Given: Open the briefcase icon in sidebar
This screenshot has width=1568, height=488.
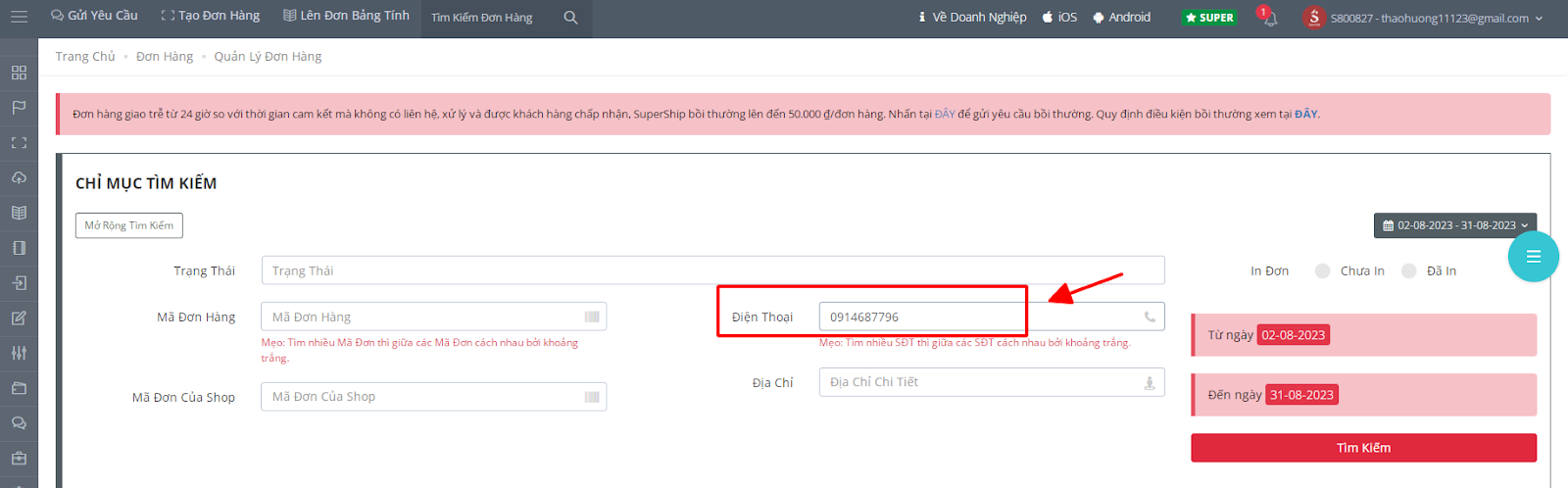Looking at the screenshot, I should click(x=19, y=459).
